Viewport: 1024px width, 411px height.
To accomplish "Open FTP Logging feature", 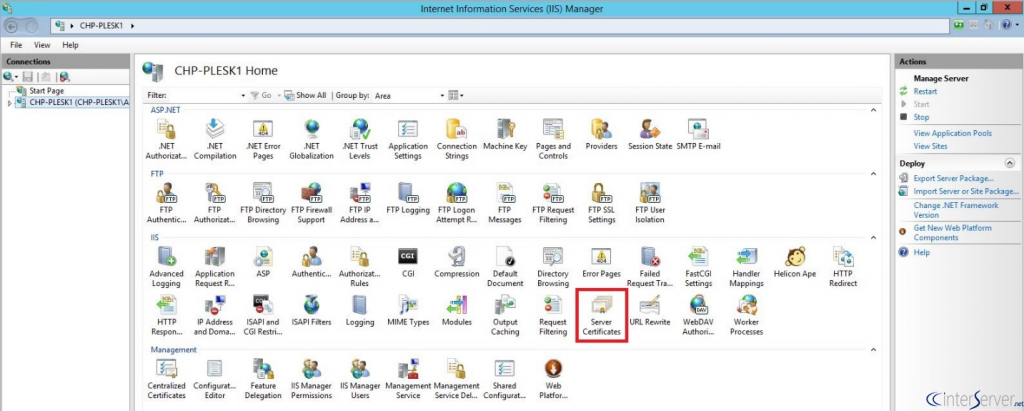I will (x=408, y=199).
